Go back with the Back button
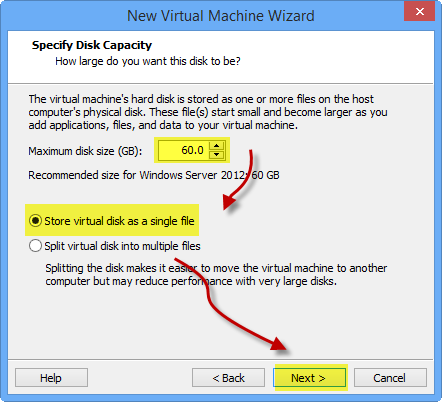Viewport: 442px width, 402px height. coord(228,378)
